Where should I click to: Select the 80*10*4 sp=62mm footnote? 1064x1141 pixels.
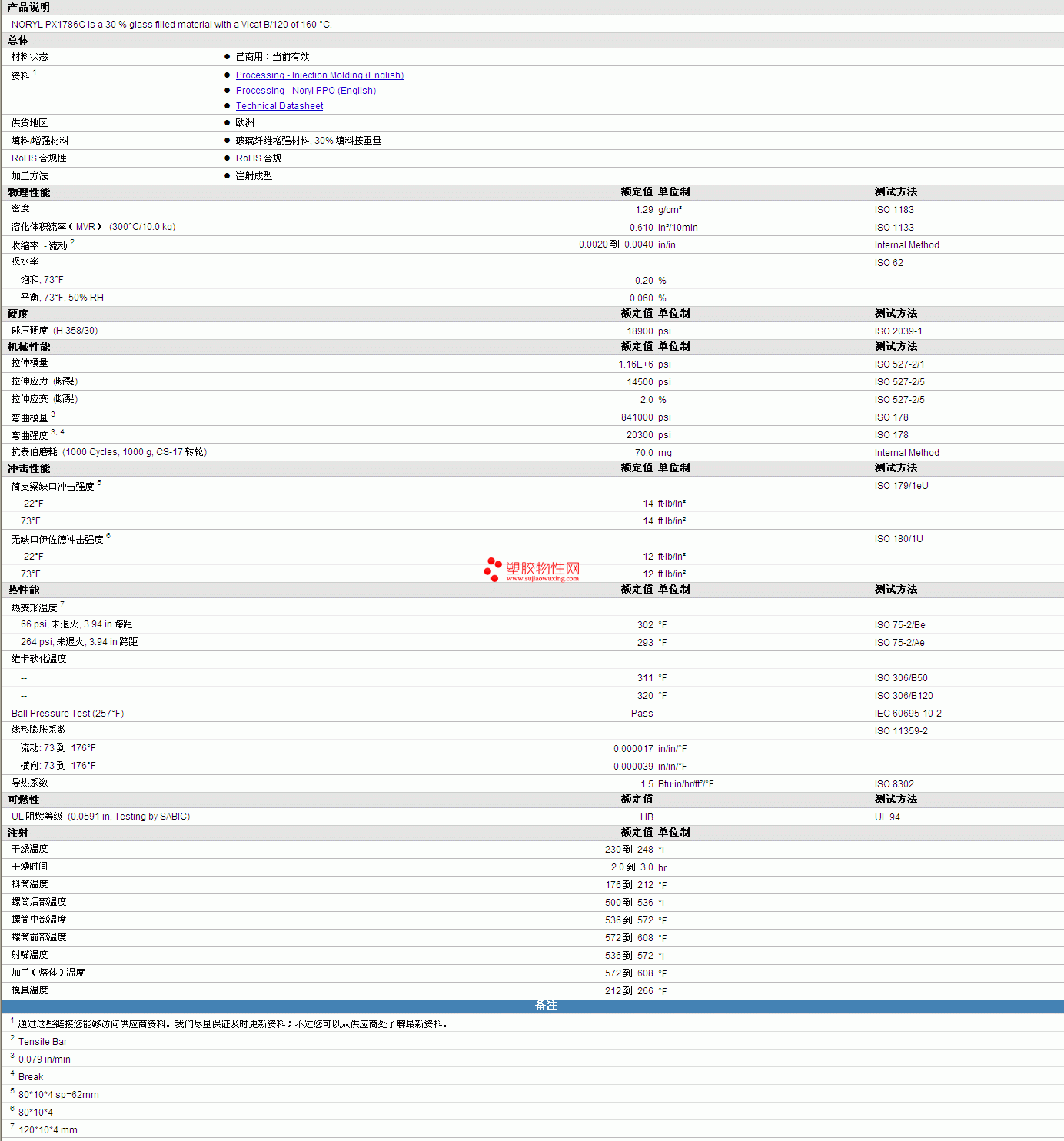[58, 1095]
